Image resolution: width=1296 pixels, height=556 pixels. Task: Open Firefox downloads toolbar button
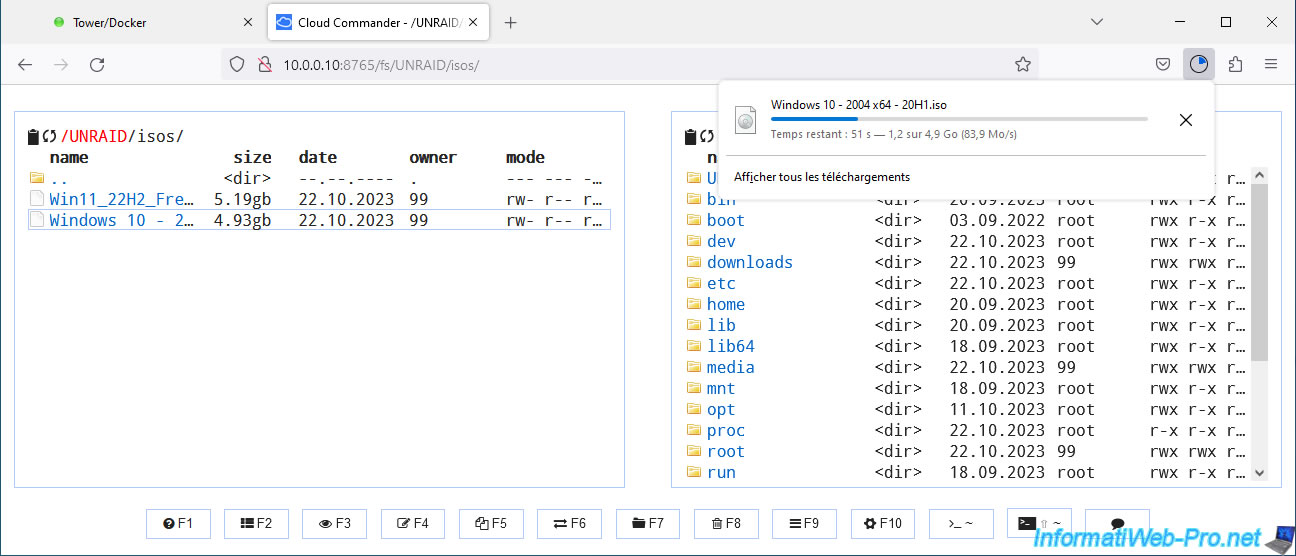[1198, 64]
